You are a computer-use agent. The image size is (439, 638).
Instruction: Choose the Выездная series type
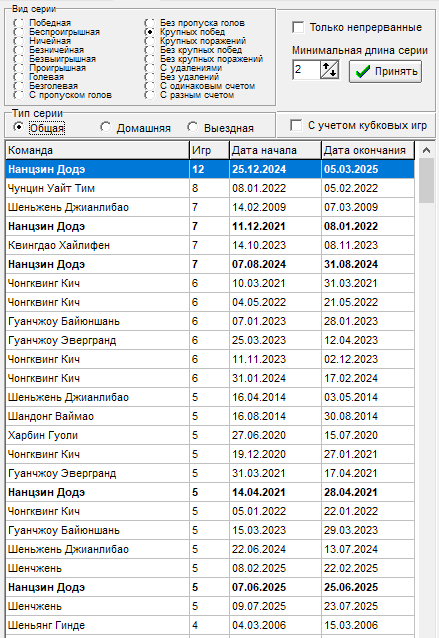(x=193, y=127)
